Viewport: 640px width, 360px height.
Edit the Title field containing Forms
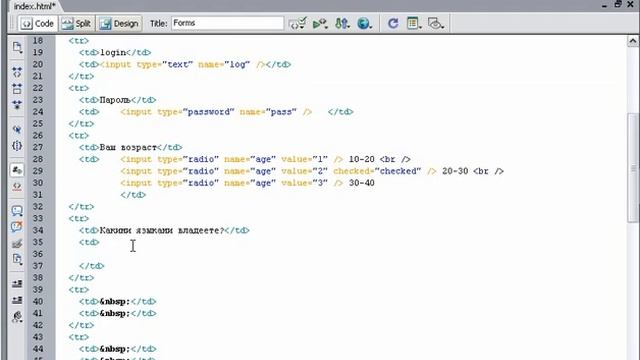point(227,23)
